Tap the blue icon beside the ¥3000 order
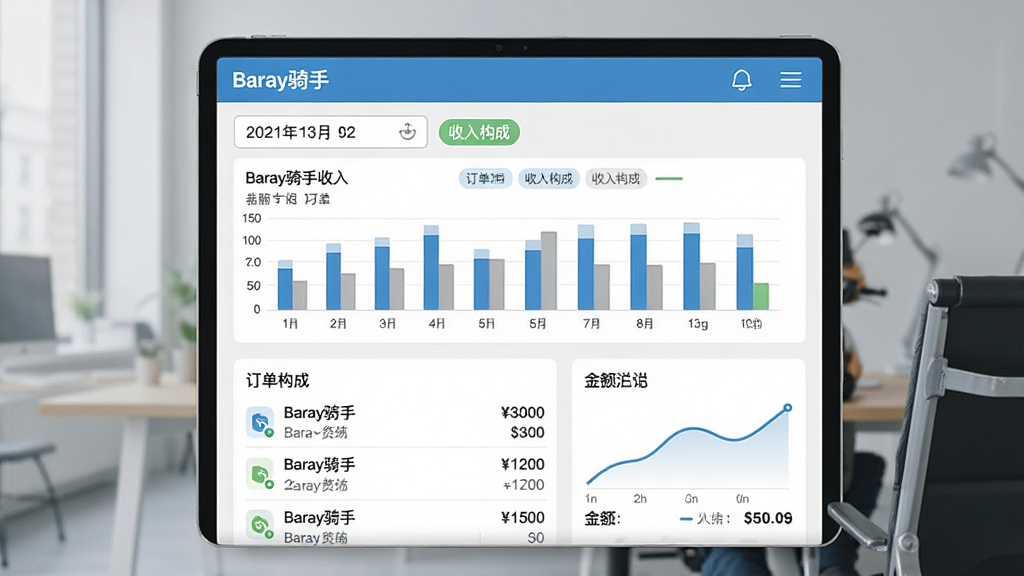1024x576 pixels. (260, 423)
